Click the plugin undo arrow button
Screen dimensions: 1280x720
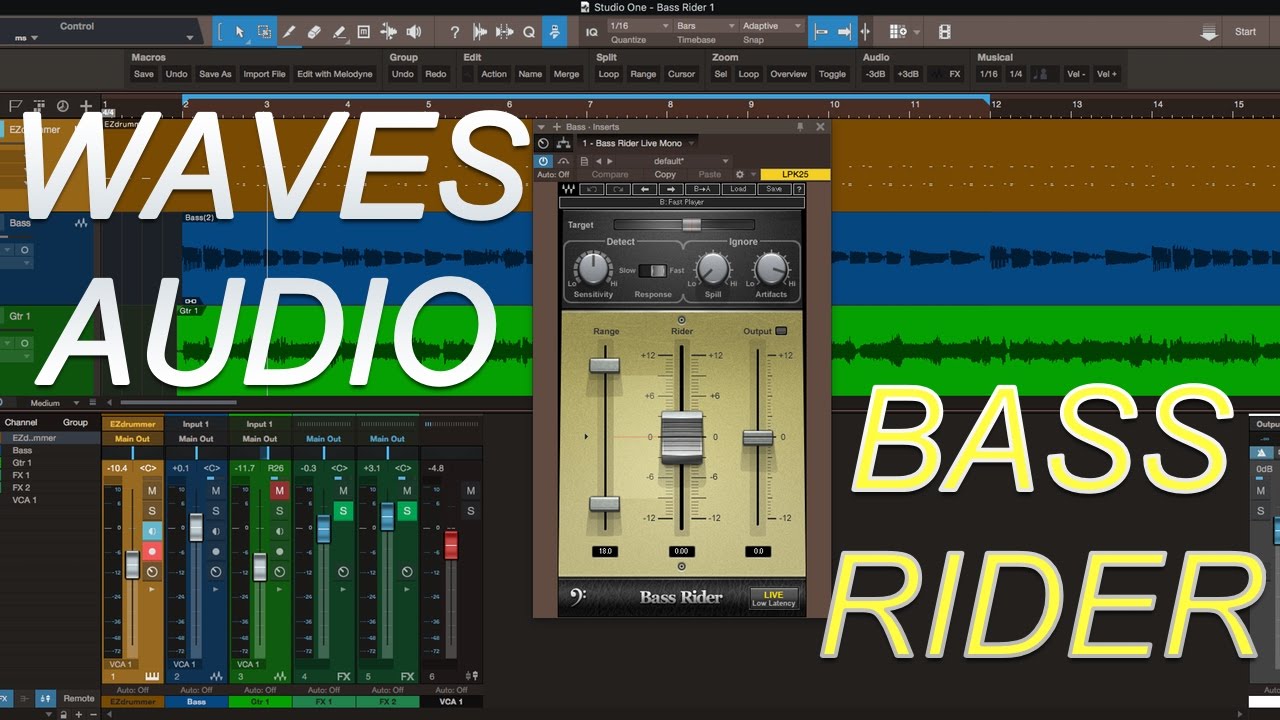pyautogui.click(x=593, y=189)
